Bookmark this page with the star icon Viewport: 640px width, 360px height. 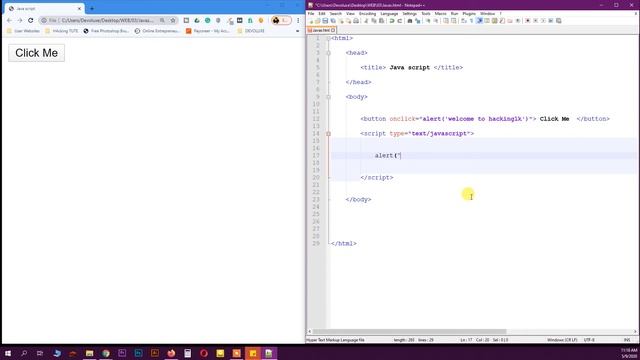coord(173,20)
